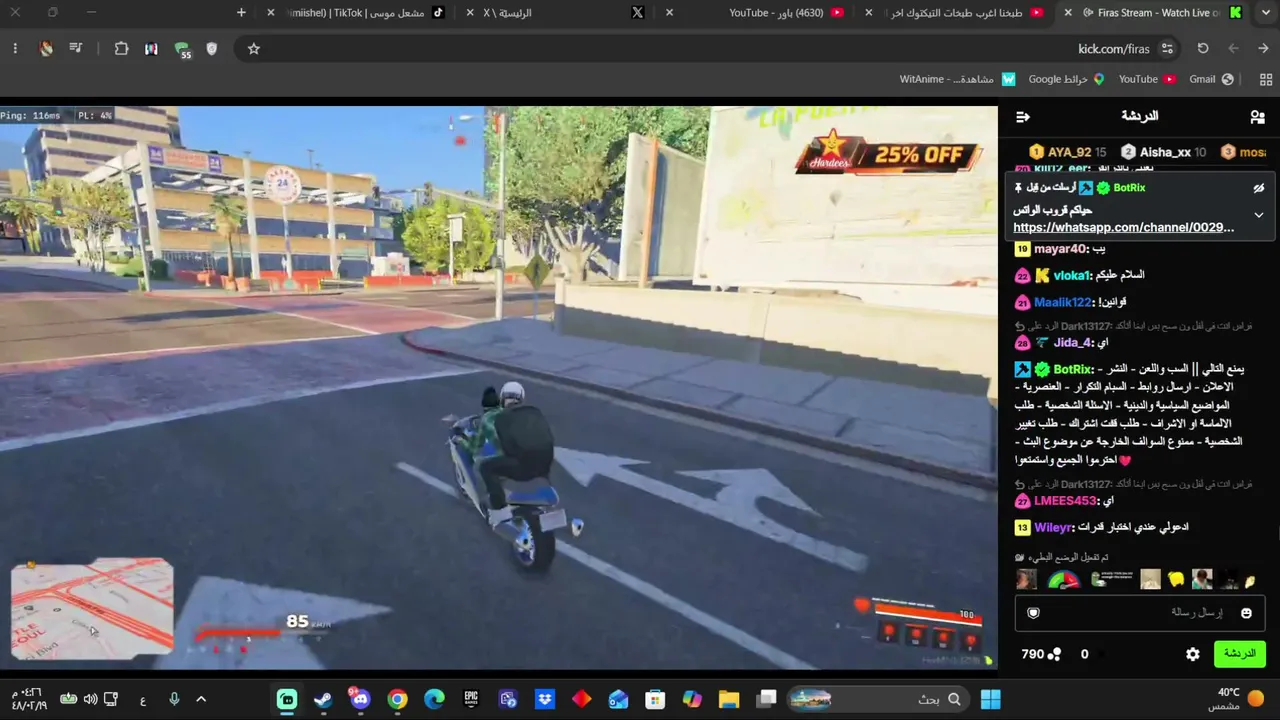Send the speedometer gauge emote
This screenshot has width=1280, height=720.
pos(1064,579)
